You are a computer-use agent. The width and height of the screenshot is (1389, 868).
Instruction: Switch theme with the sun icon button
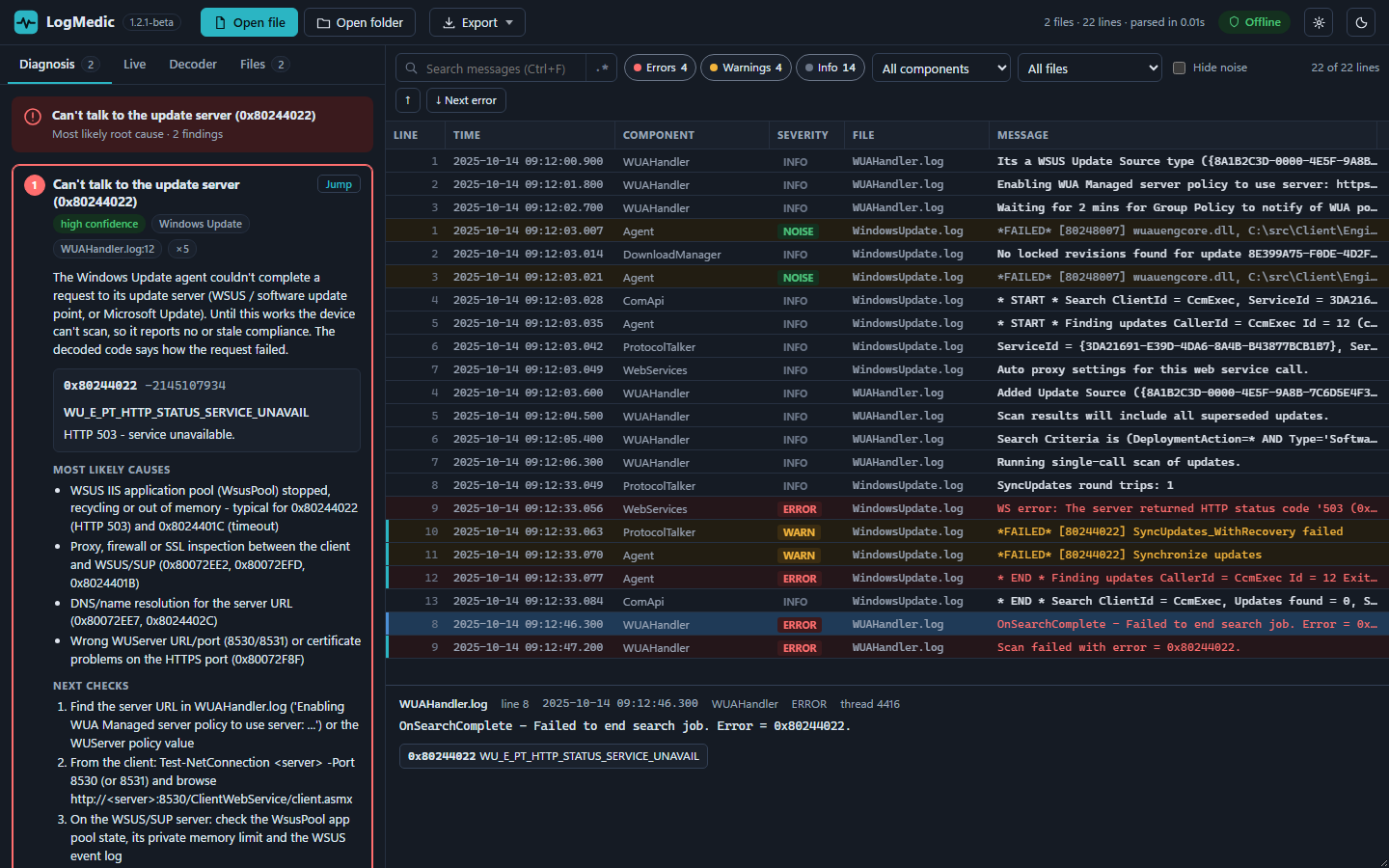click(1319, 22)
